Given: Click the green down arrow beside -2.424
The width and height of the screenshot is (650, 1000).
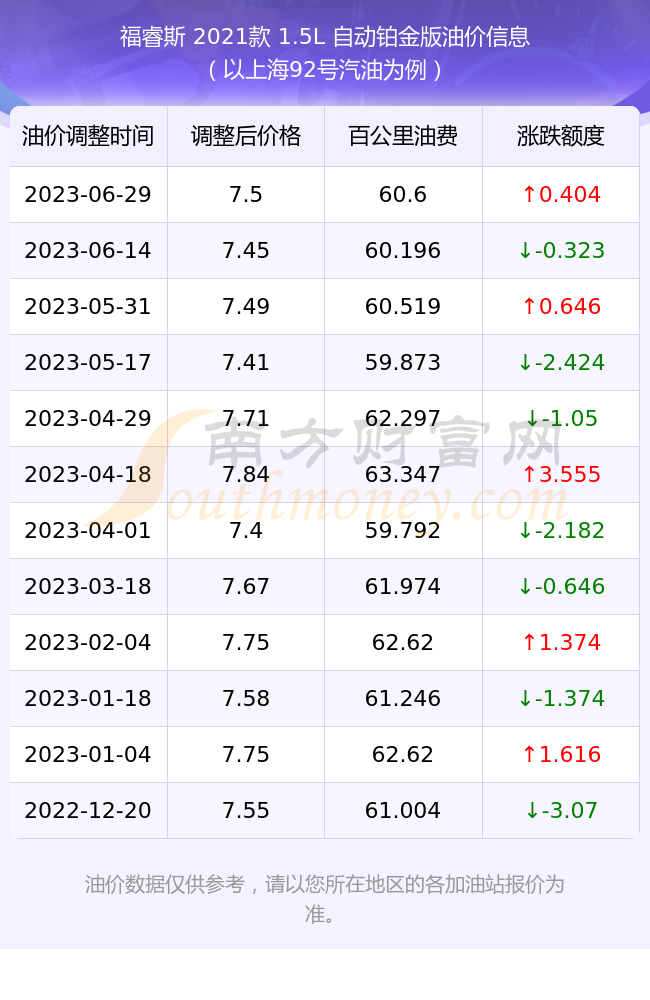Looking at the screenshot, I should pyautogui.click(x=525, y=363).
